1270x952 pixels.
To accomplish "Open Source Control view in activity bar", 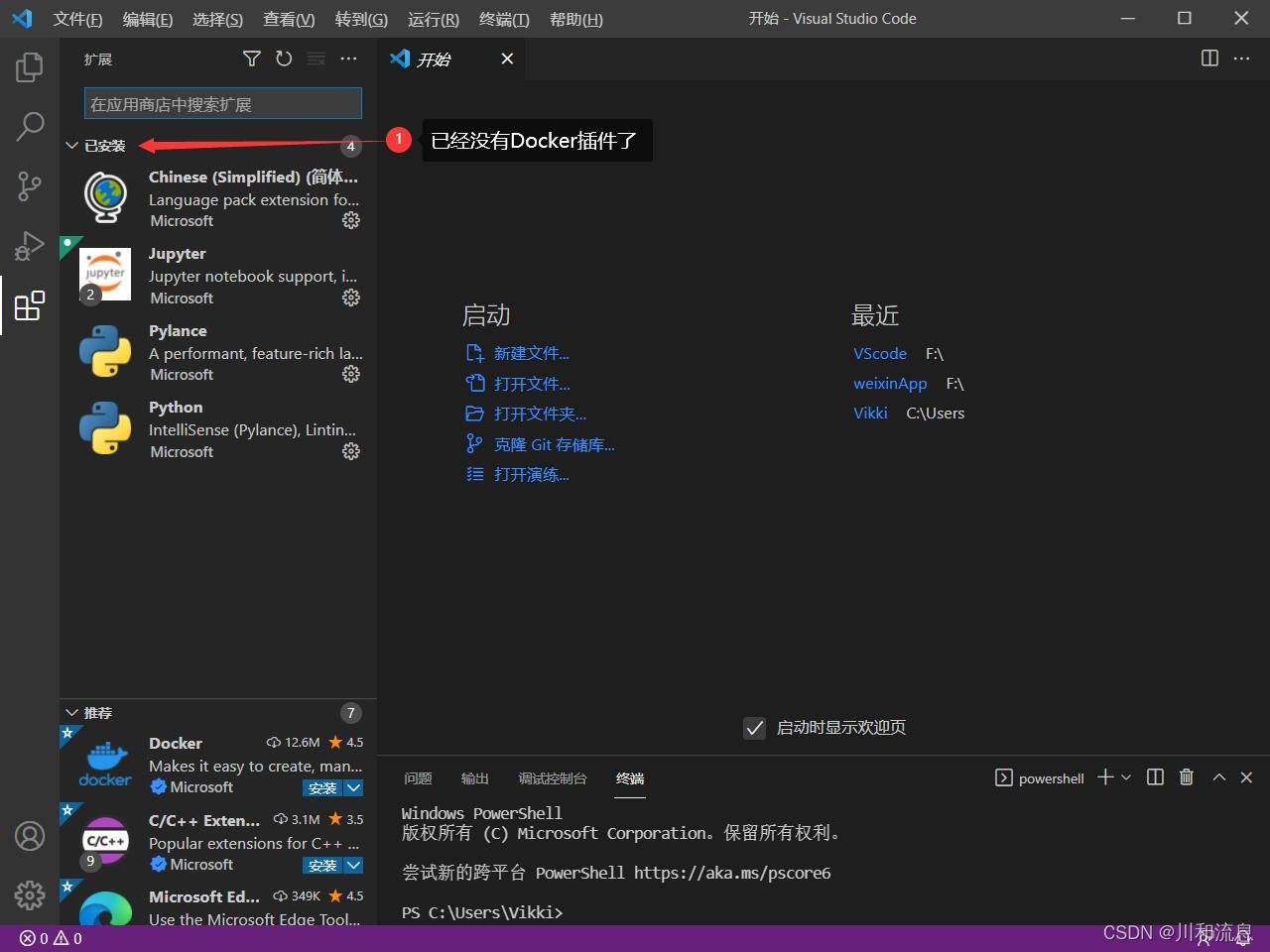I will (x=30, y=185).
